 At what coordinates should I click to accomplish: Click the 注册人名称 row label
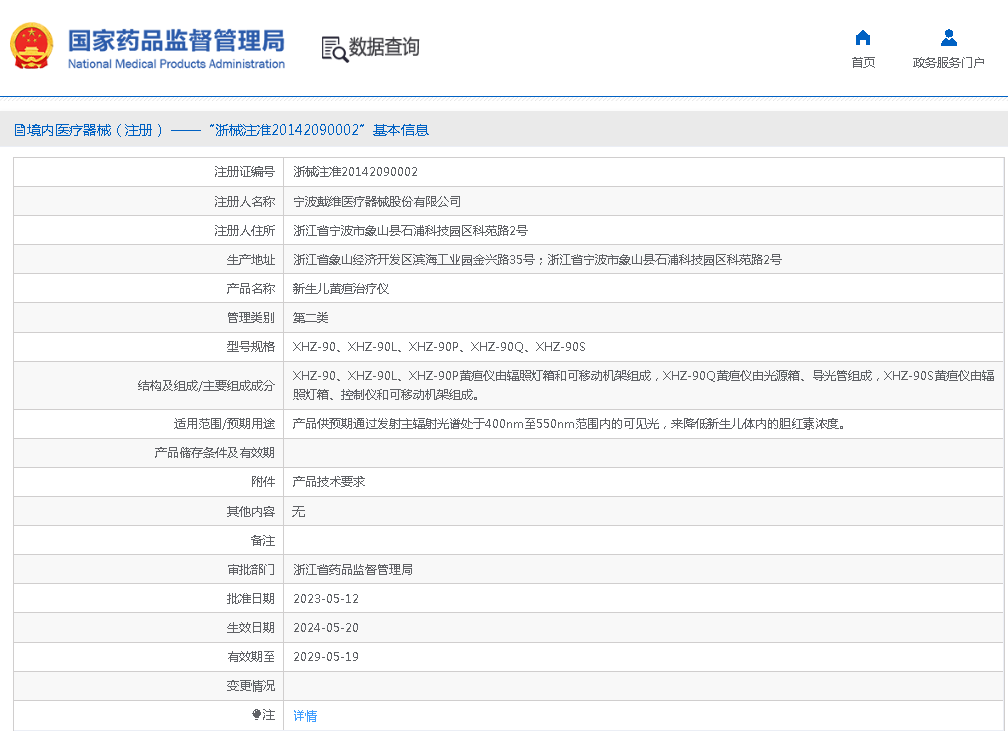pos(244,202)
